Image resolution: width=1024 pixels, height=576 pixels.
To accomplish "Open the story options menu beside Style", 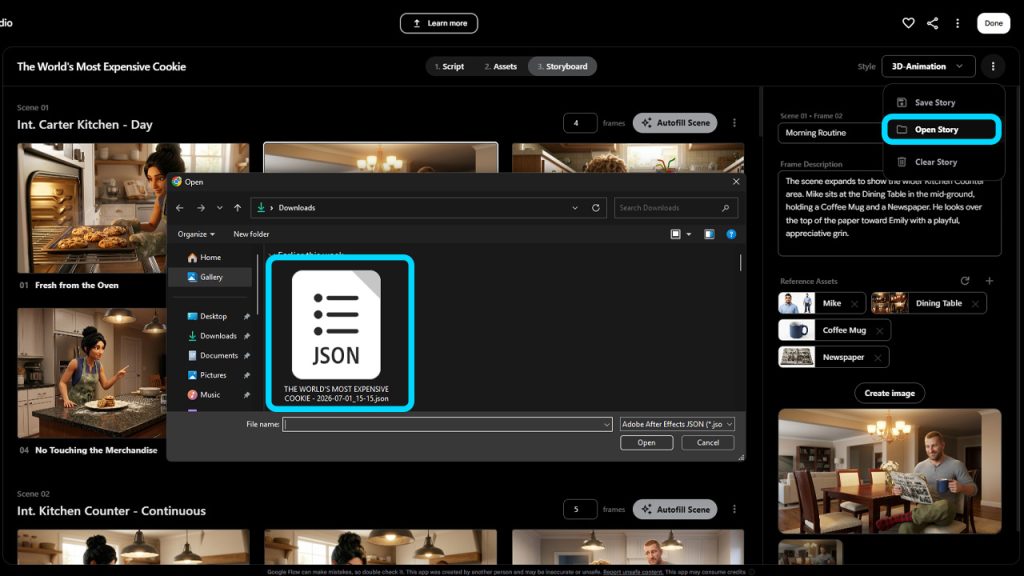I will (993, 66).
